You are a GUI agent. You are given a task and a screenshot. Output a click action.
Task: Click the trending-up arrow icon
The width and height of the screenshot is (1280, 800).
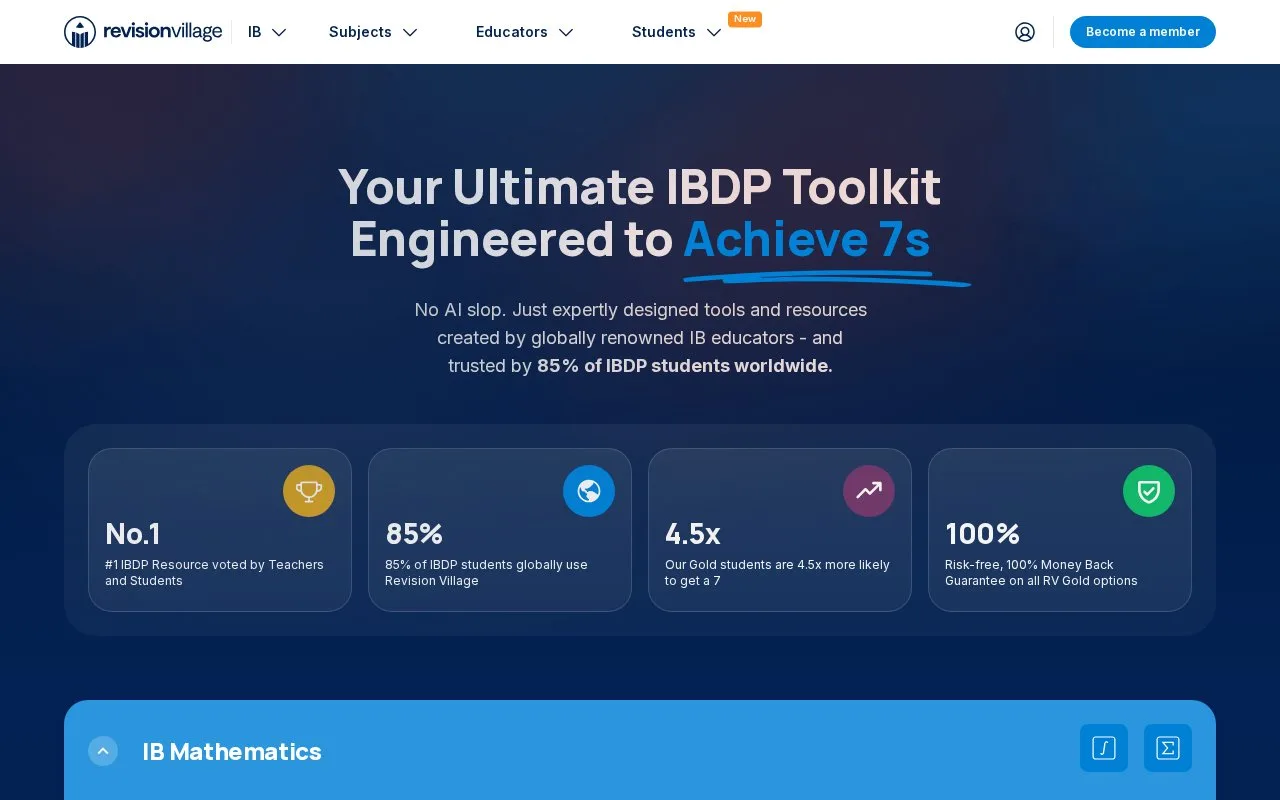pos(869,491)
